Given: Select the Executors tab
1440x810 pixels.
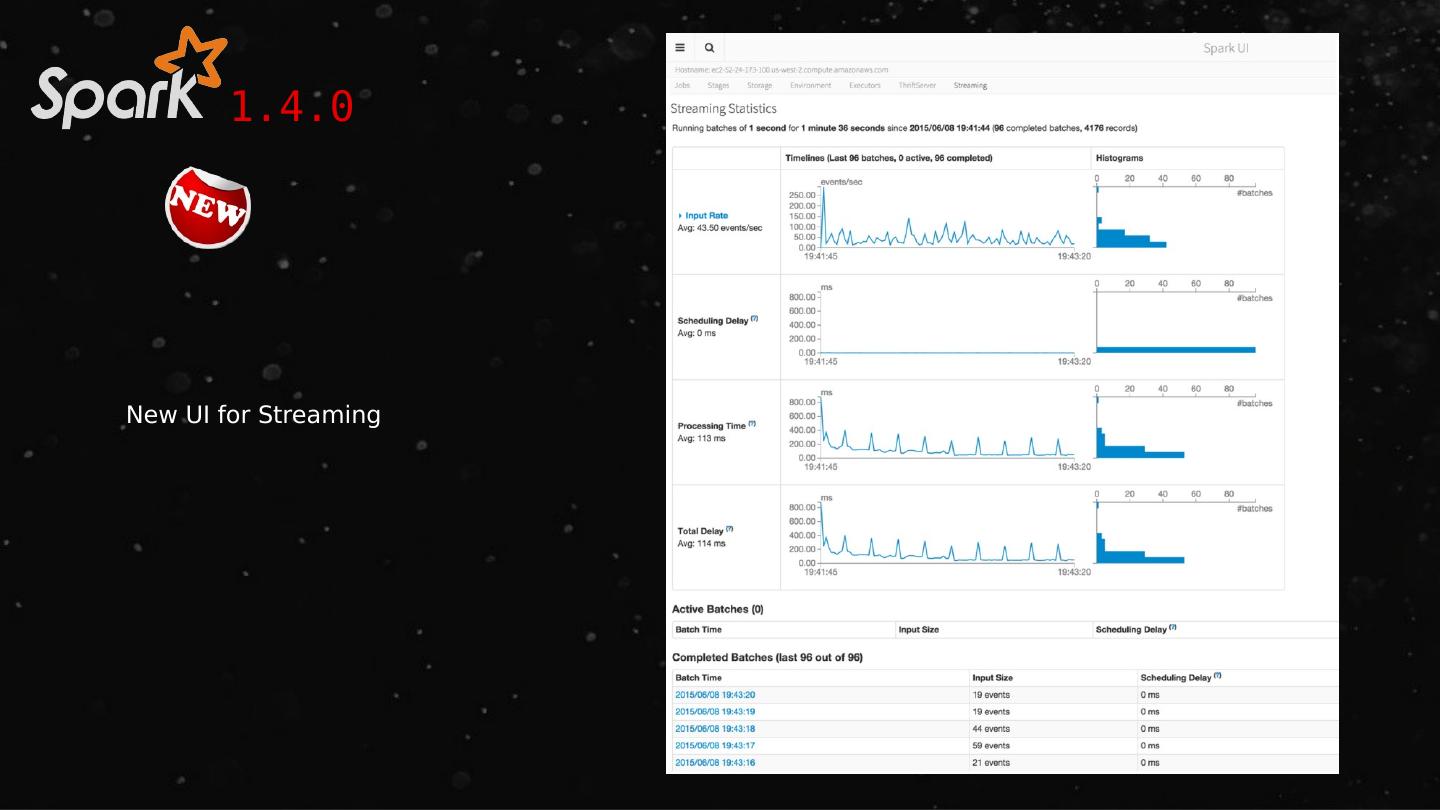Looking at the screenshot, I should (864, 86).
